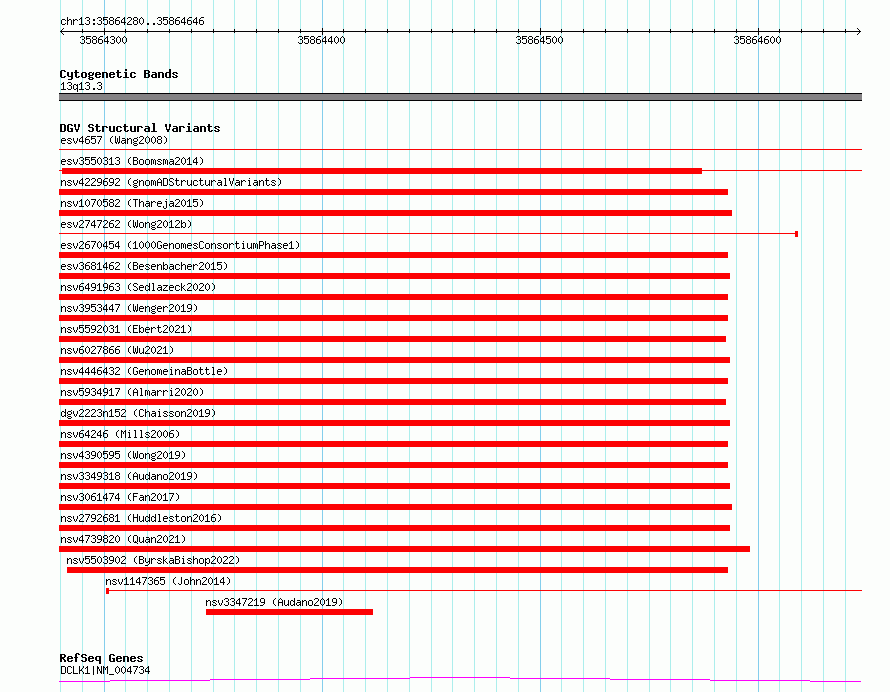Image resolution: width=890 pixels, height=692 pixels.
Task: Click the nsv1147365 start marker square
Action: 107,591
